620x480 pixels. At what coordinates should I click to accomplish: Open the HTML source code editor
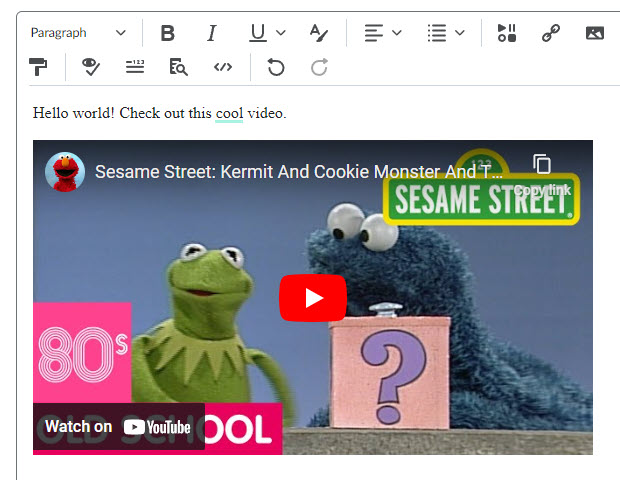point(223,67)
